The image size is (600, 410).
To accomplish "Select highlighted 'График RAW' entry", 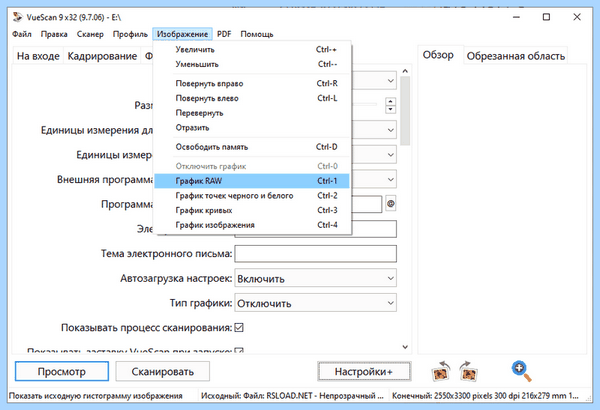I will [x=252, y=181].
